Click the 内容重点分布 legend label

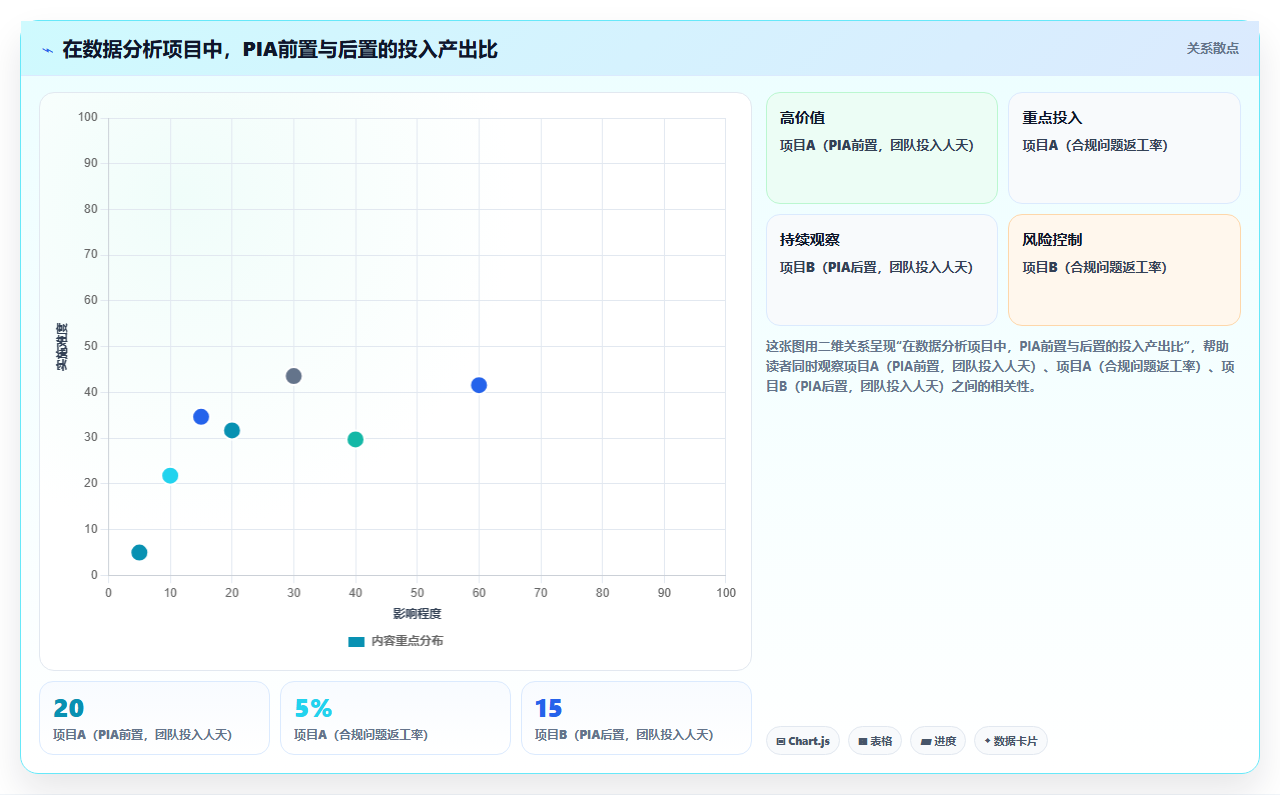point(407,641)
